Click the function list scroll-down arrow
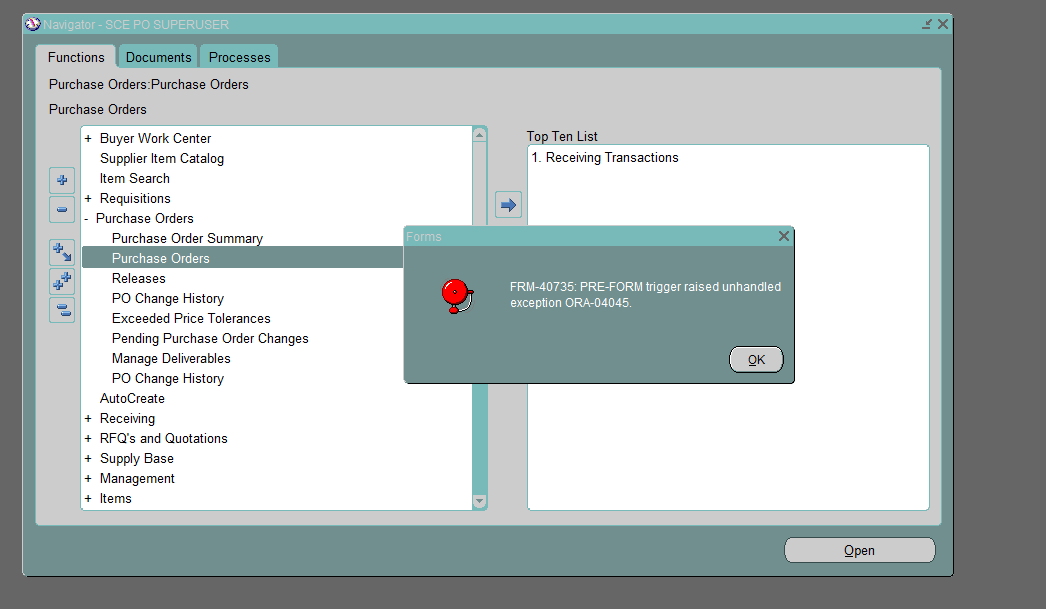The image size is (1046, 609). pos(479,501)
